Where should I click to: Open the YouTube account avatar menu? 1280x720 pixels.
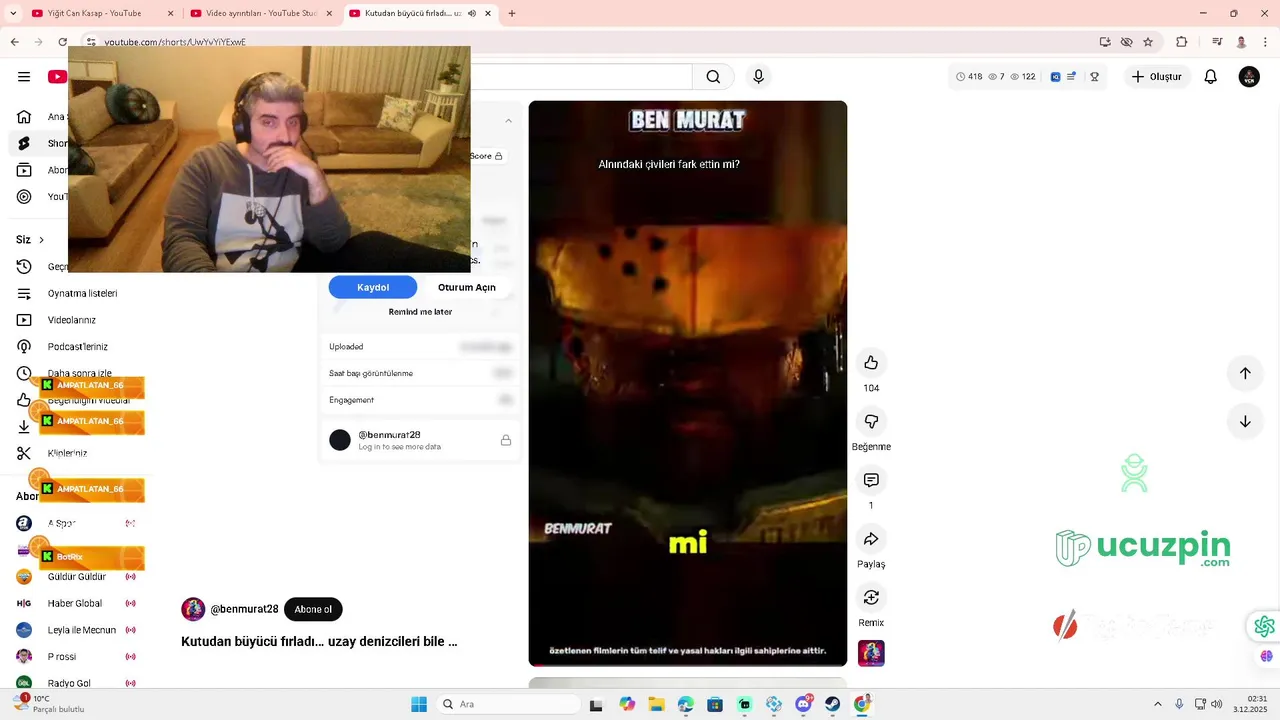pyautogui.click(x=1249, y=77)
